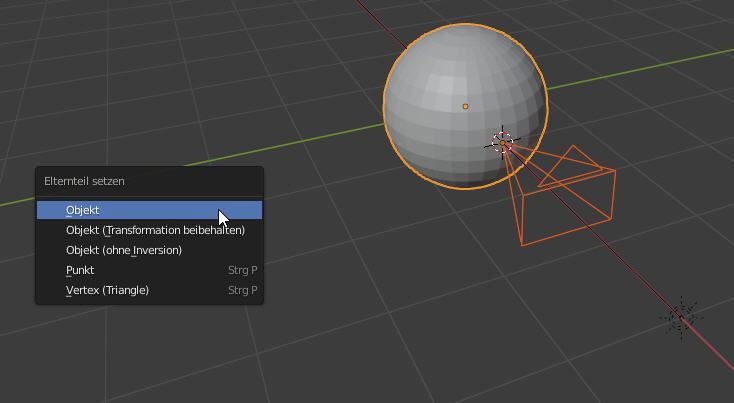
Task: Select the light object with dashed circle
Action: tap(681, 318)
